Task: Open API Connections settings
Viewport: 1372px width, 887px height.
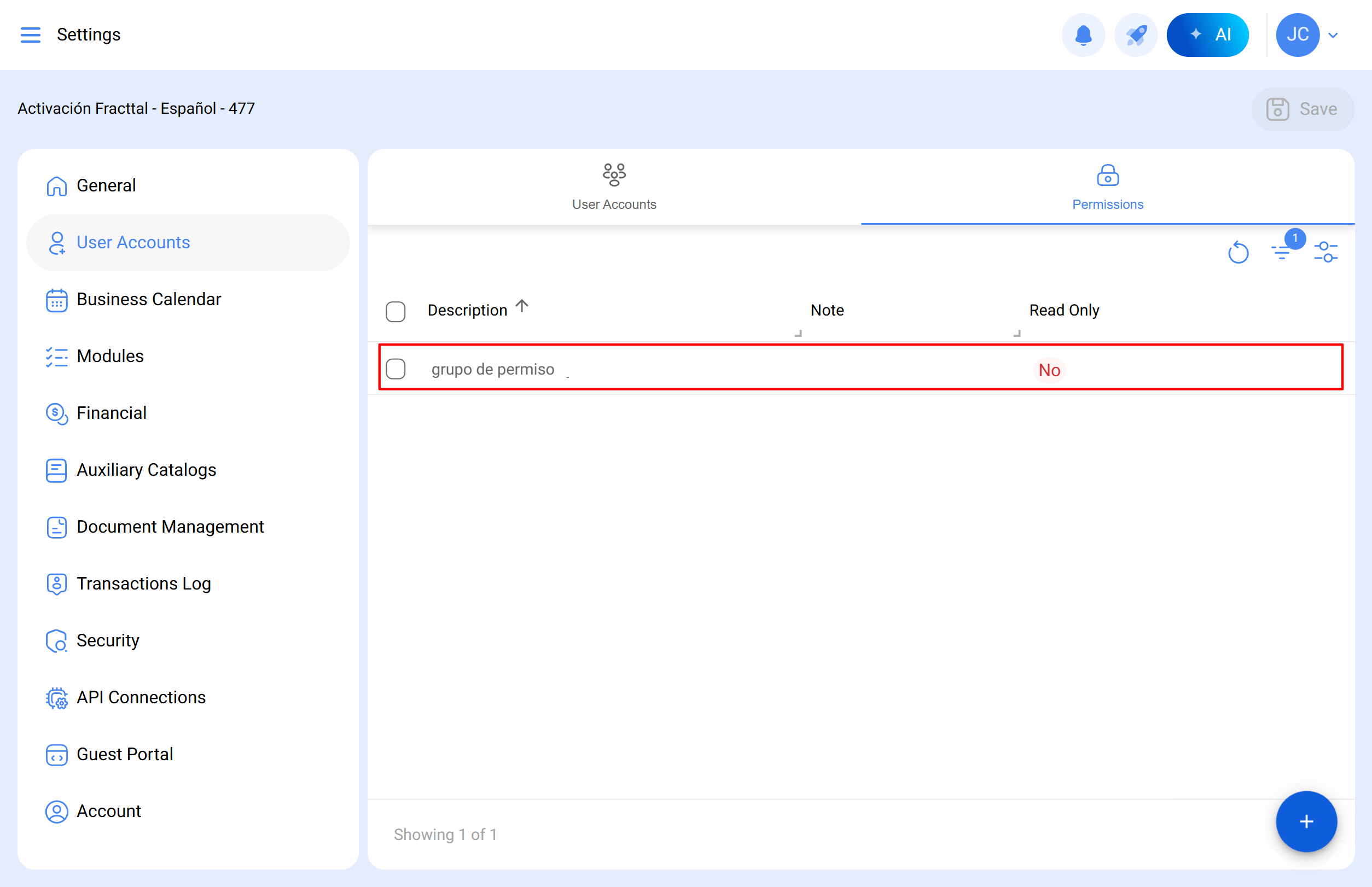Action: click(x=141, y=697)
